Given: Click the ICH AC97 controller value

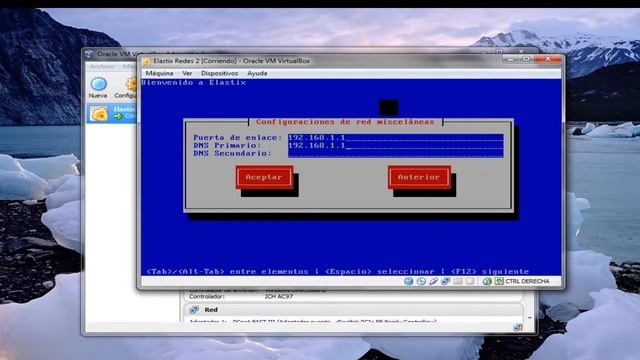Looking at the screenshot, I should pos(279,297).
